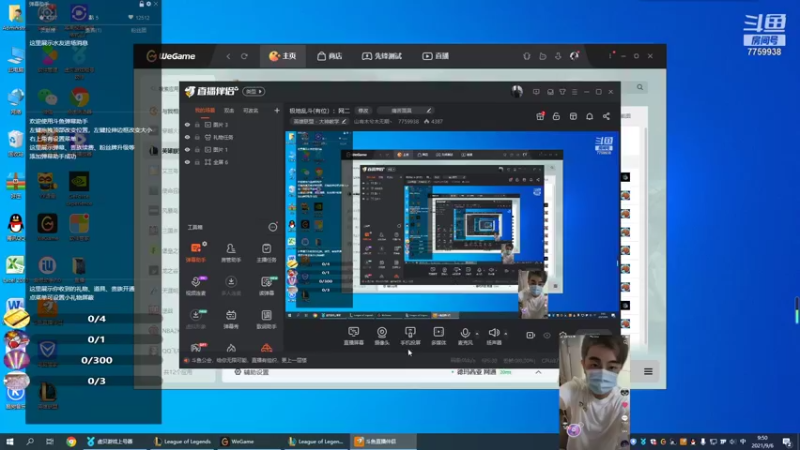Image resolution: width=800 pixels, height=450 pixels.
Task: Open the QQ penguin desktop icon
Action: click(16, 227)
